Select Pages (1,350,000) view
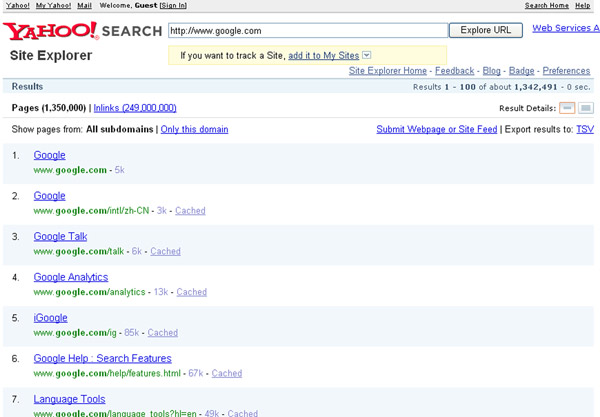This screenshot has width=600, height=417. (49, 108)
